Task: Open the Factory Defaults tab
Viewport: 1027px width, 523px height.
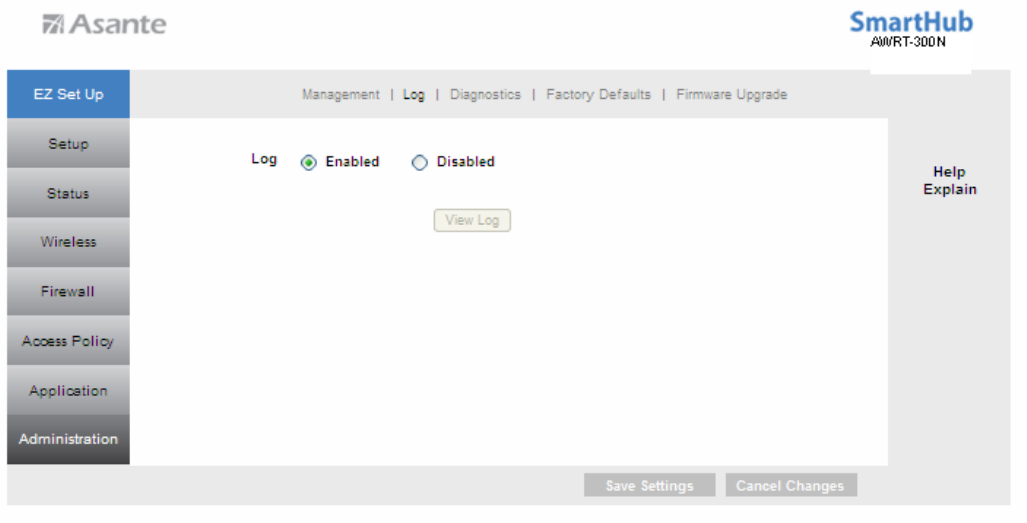Action: click(x=599, y=95)
